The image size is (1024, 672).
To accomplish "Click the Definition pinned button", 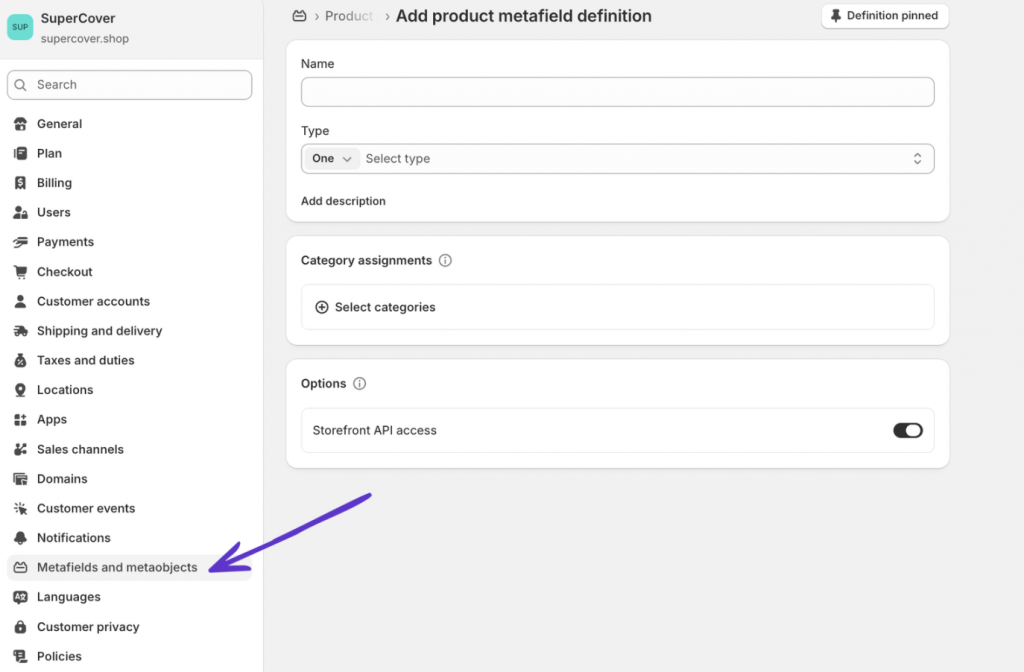I will pyautogui.click(x=884, y=16).
